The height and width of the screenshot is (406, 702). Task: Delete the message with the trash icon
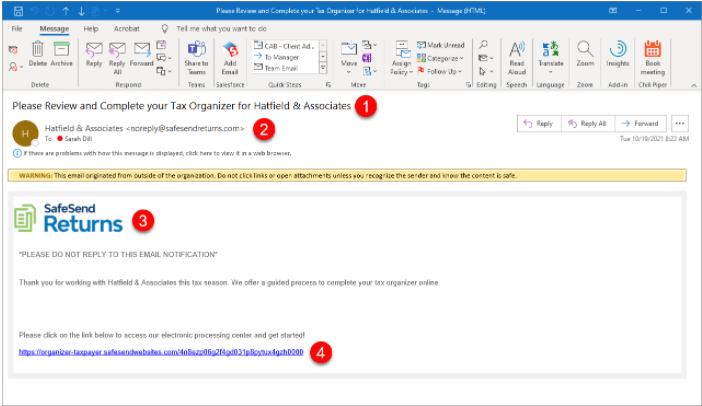[38, 54]
